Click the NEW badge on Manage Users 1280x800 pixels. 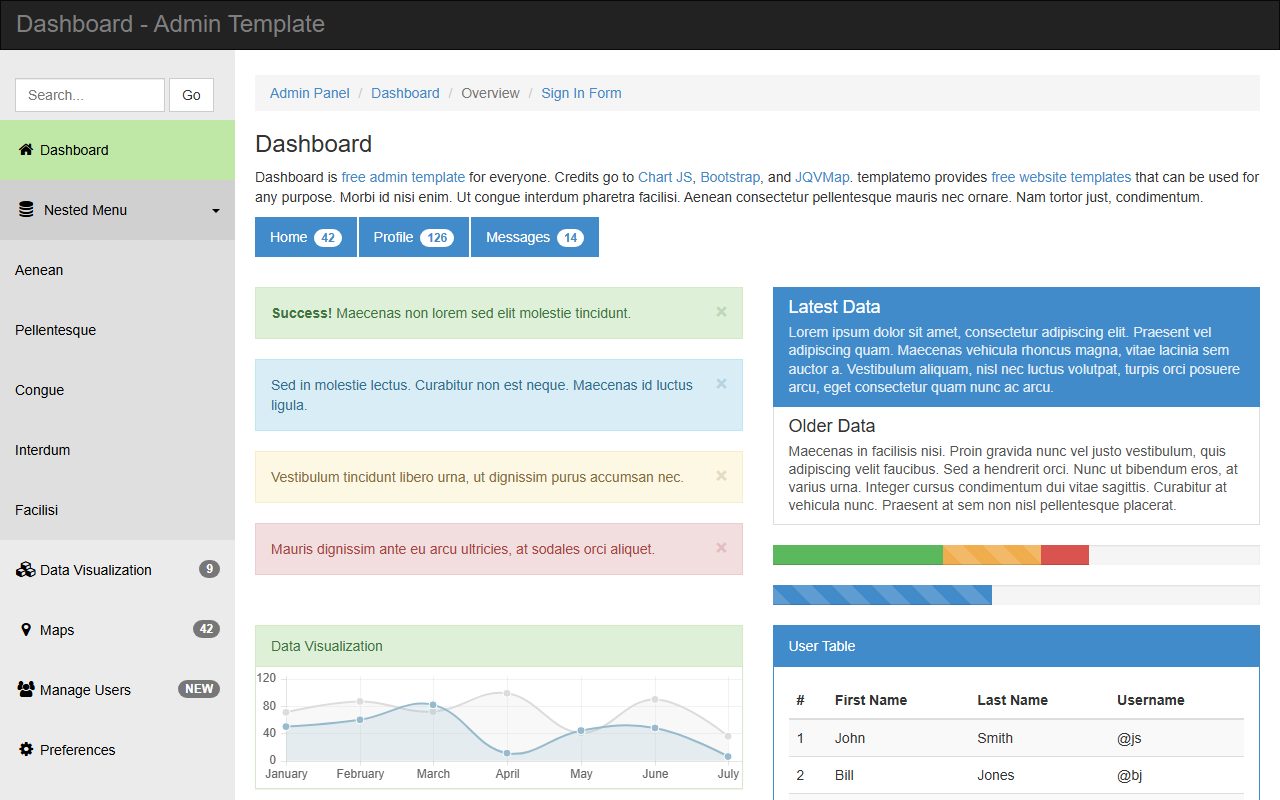click(x=199, y=689)
